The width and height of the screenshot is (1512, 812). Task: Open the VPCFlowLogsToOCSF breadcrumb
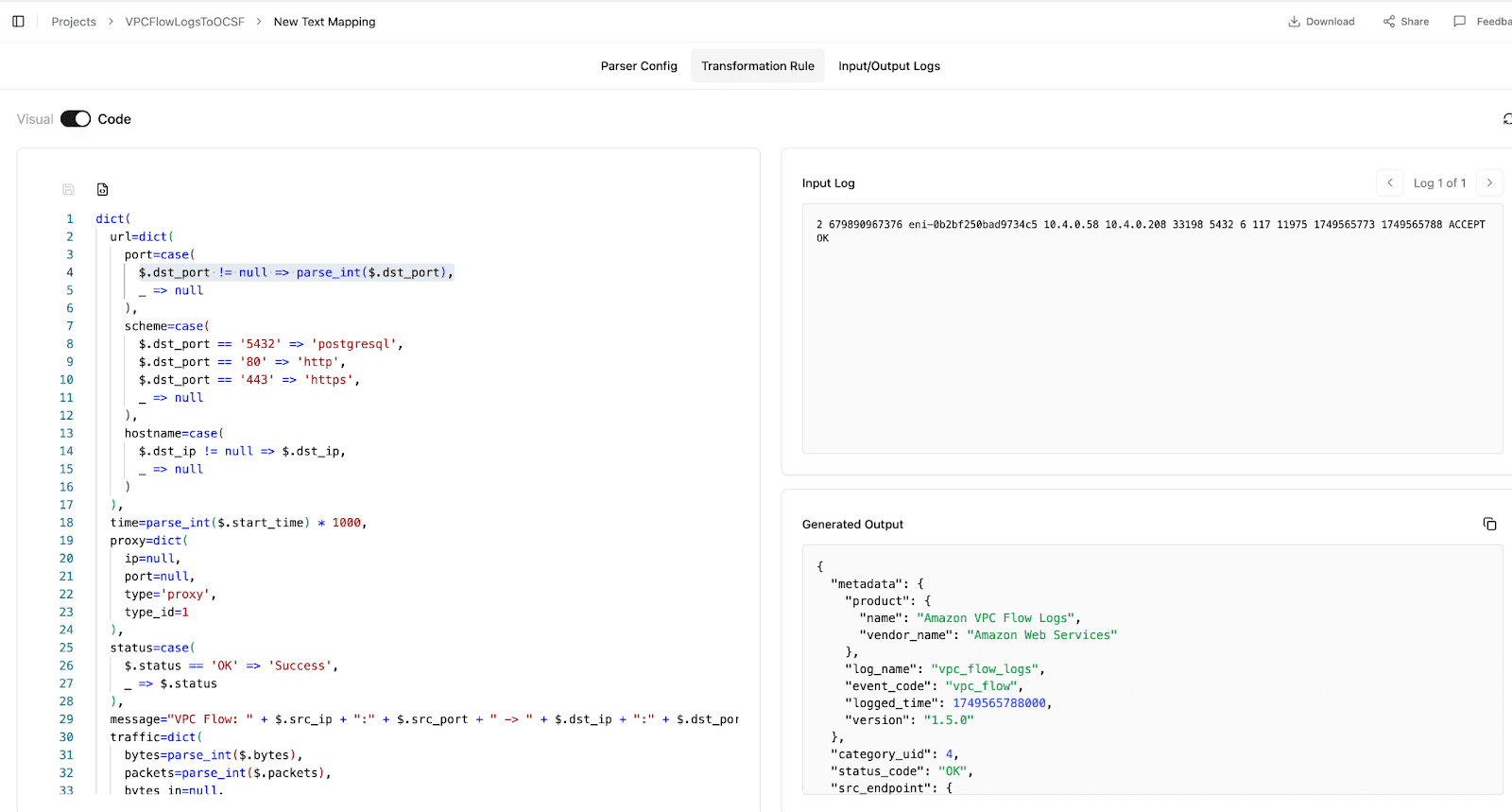(184, 22)
